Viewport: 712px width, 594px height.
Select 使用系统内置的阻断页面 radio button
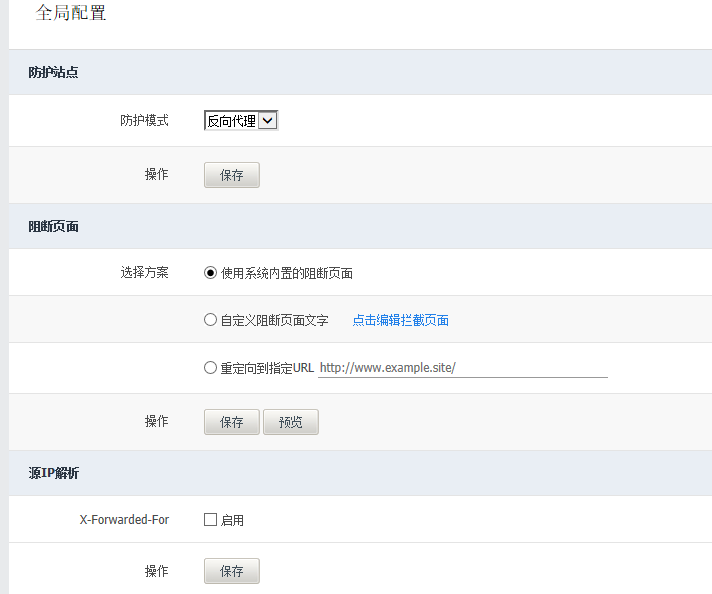point(210,272)
